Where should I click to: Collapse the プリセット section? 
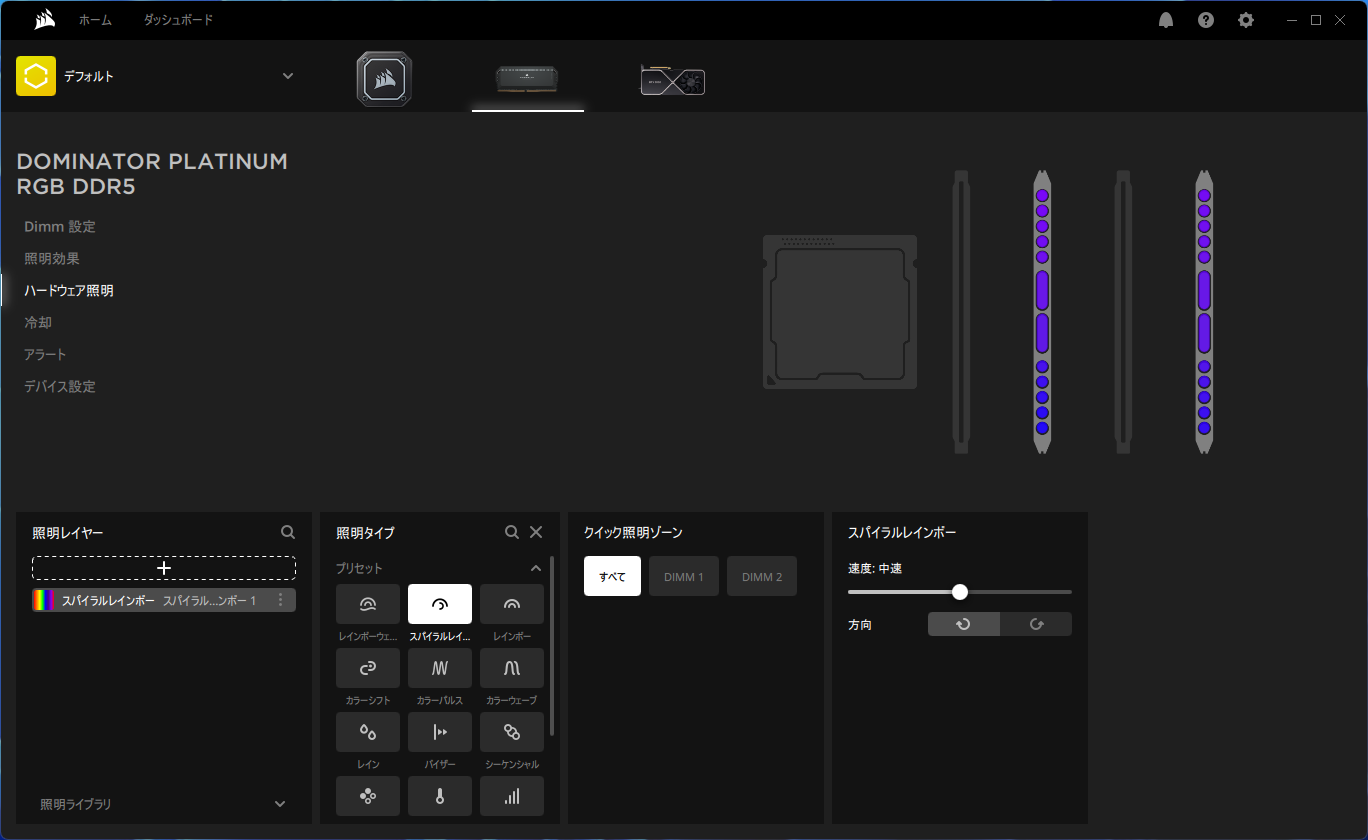coord(536,568)
